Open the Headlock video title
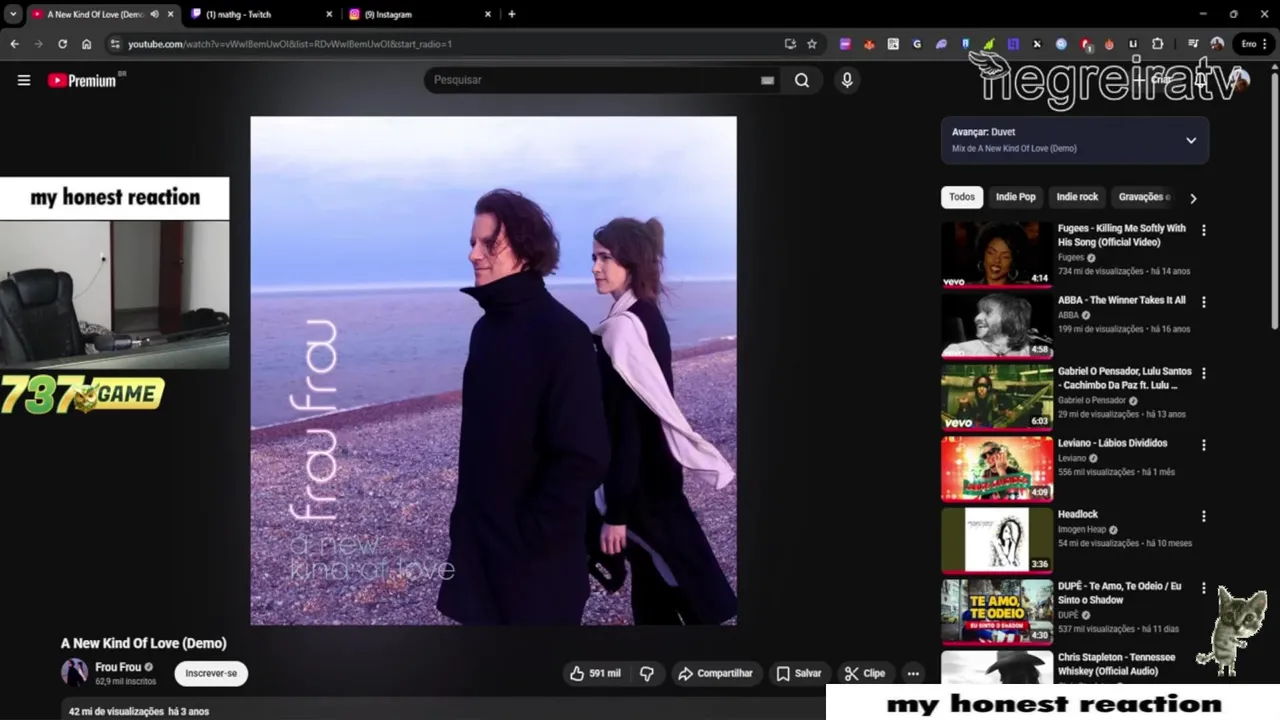This screenshot has height=720, width=1280. click(1078, 514)
